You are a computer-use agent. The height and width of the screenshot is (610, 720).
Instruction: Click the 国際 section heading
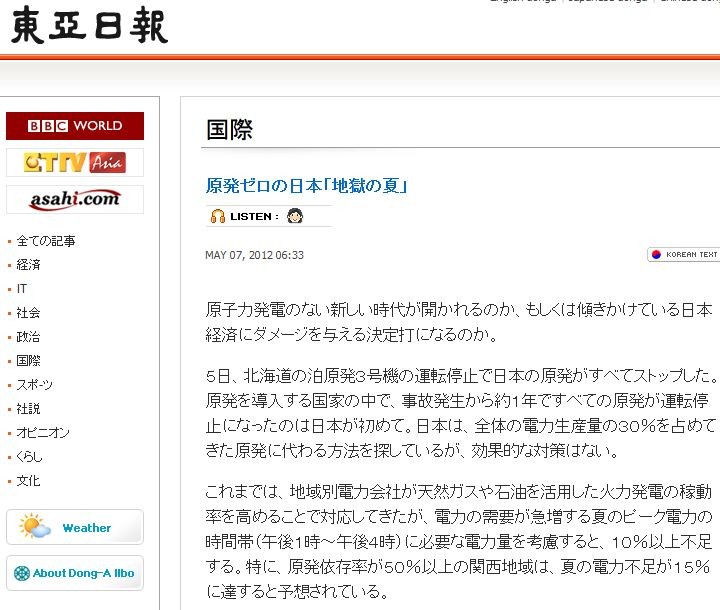coord(229,130)
